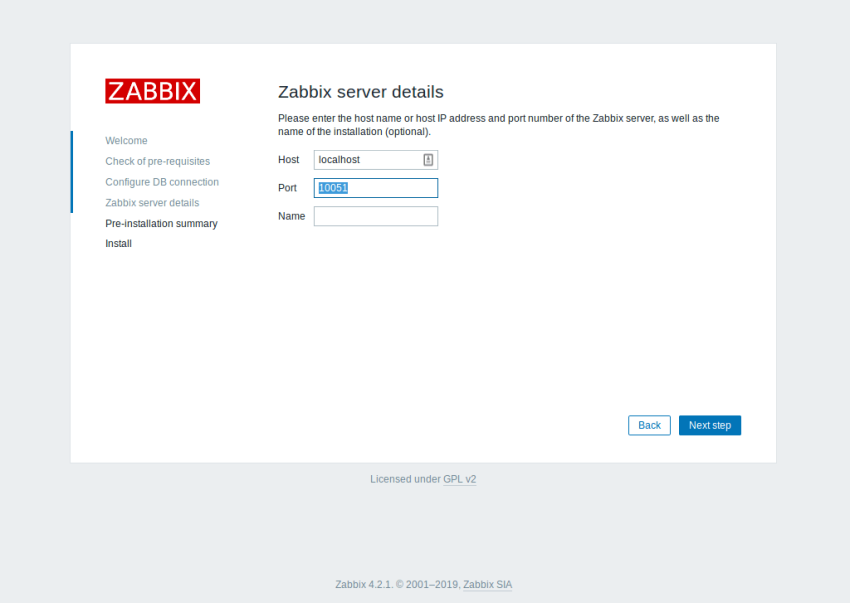
Task: Open the GPL v2 license link
Action: click(460, 479)
